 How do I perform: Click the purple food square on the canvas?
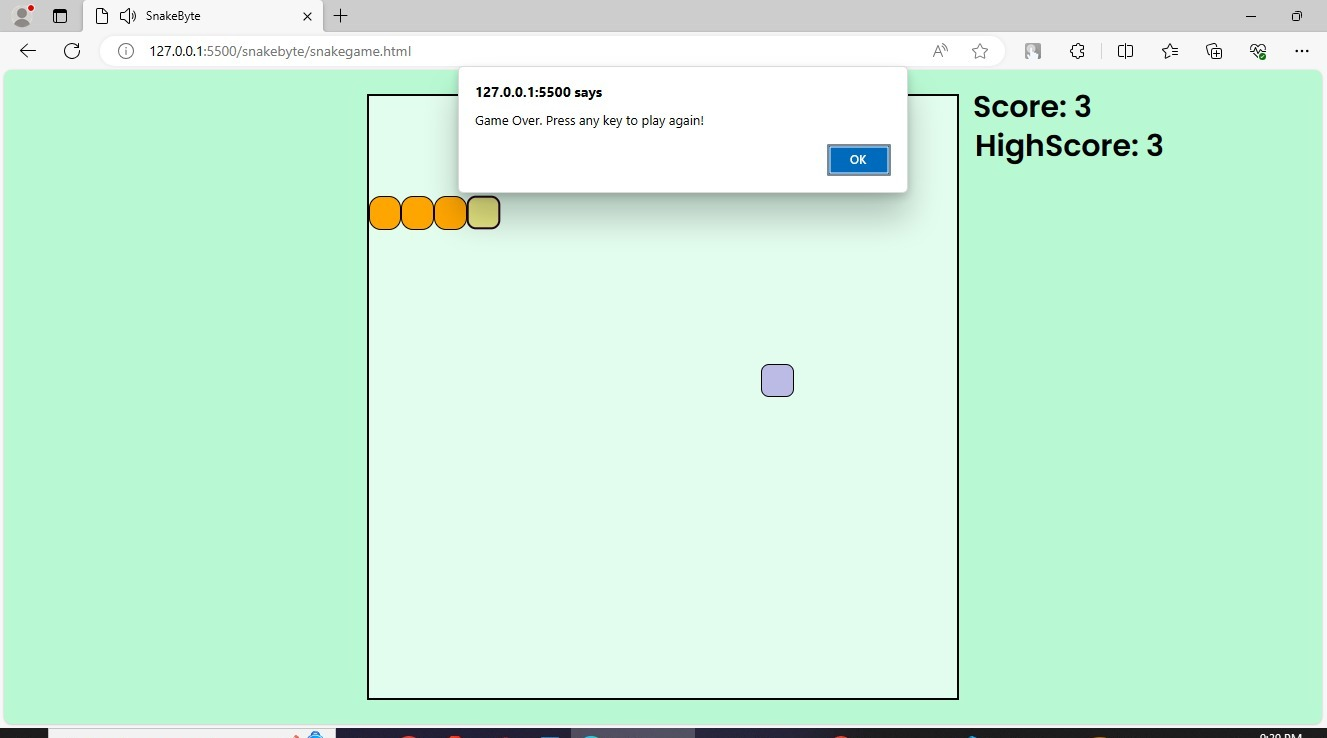point(777,380)
